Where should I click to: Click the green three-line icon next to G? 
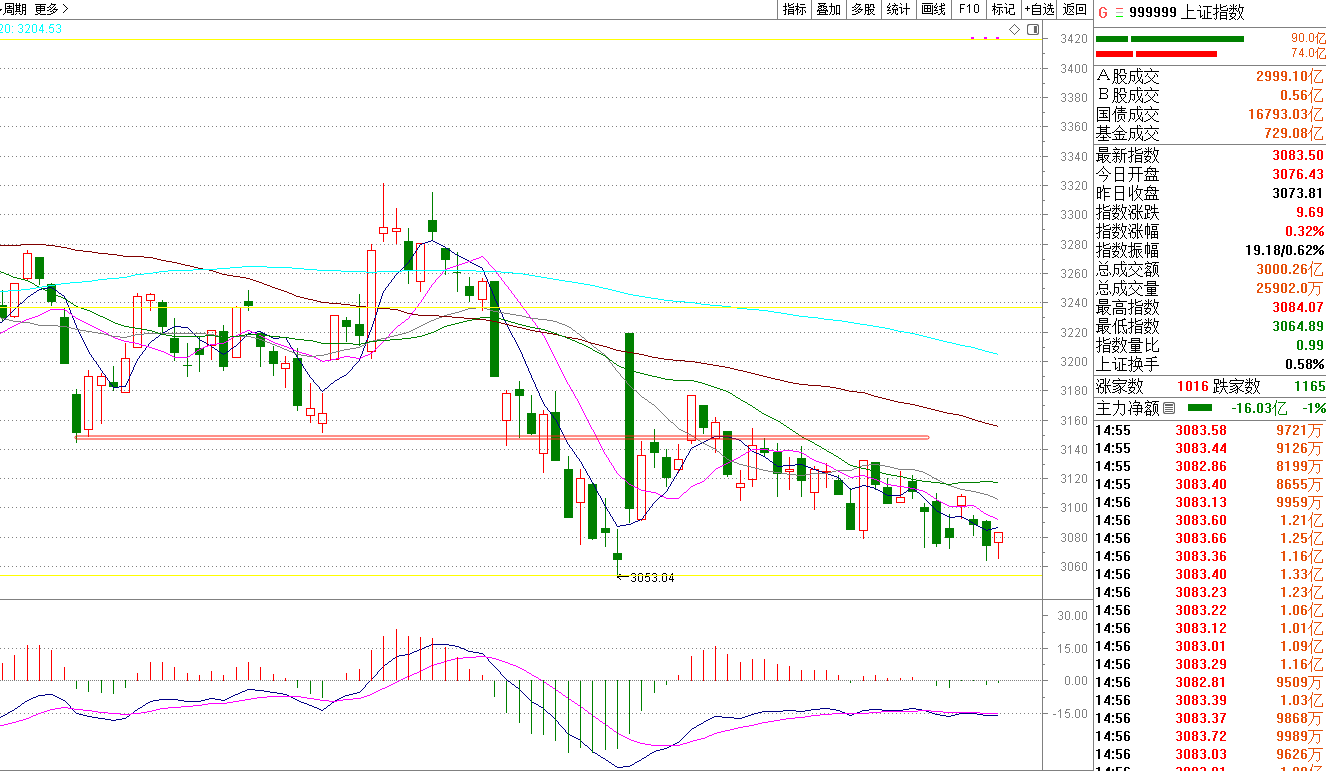coord(1119,13)
